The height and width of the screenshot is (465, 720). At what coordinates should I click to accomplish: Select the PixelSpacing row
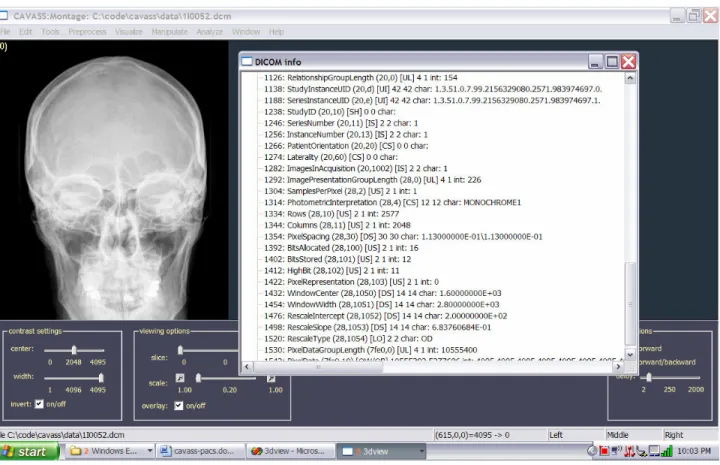click(x=403, y=236)
